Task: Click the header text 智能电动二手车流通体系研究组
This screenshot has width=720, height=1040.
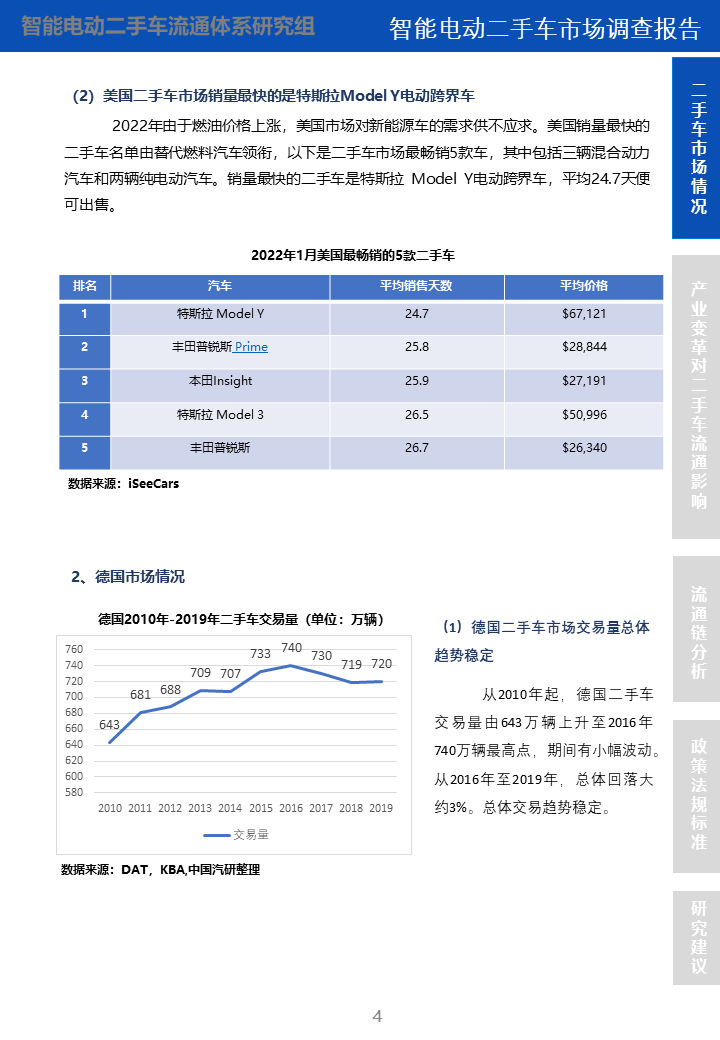Action: point(168,27)
